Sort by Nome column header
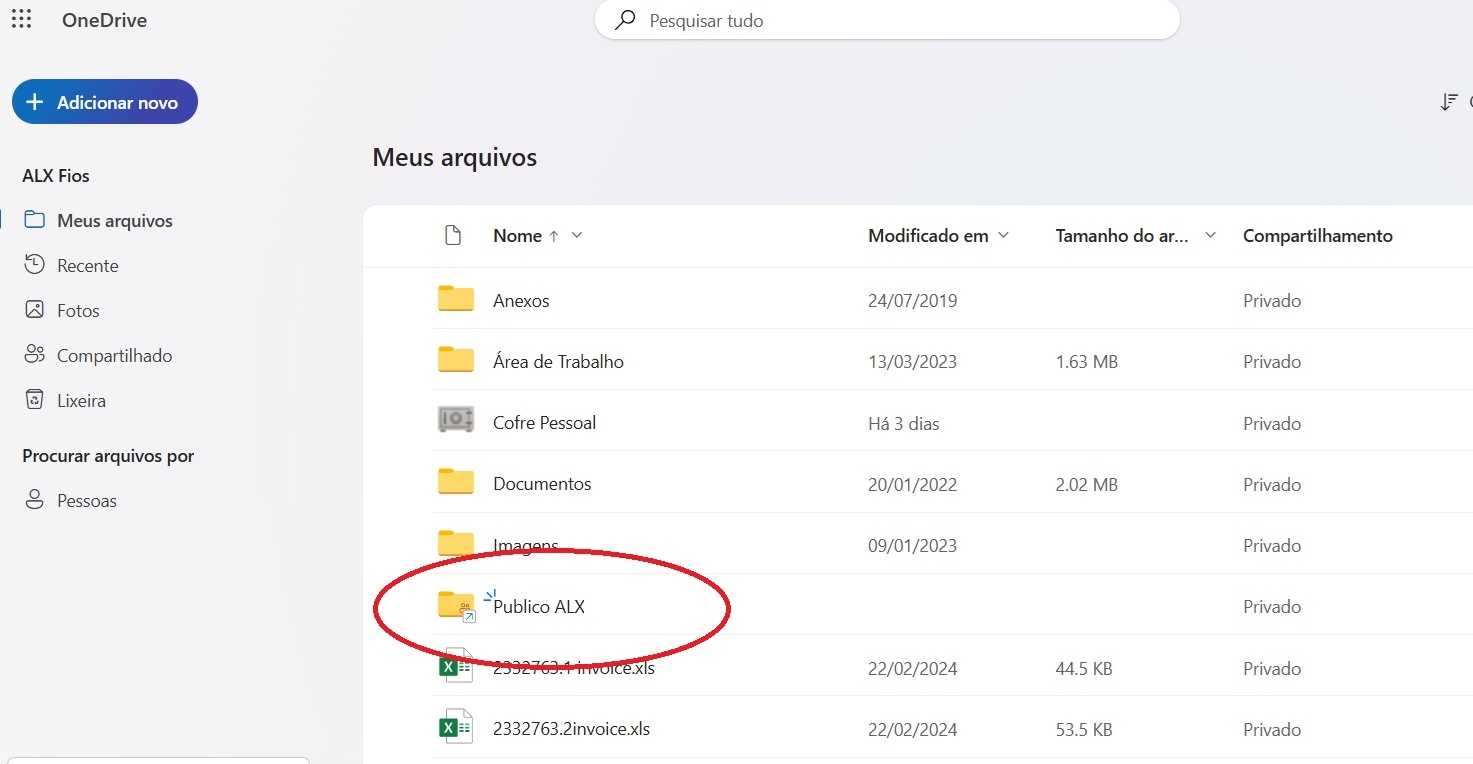 (517, 236)
